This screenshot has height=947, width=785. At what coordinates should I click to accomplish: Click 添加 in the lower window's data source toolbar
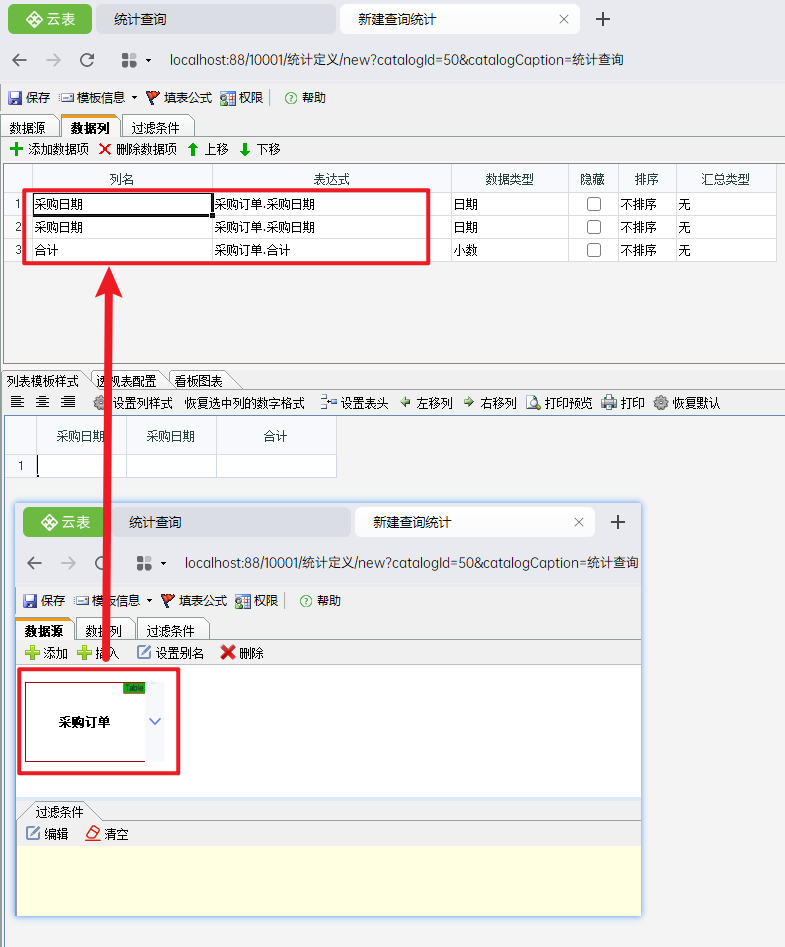pyautogui.click(x=46, y=653)
